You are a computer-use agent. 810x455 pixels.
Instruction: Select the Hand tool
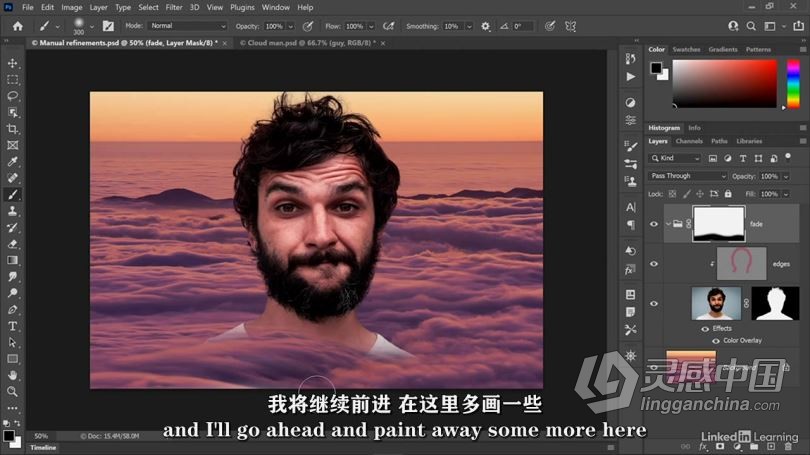click(12, 375)
